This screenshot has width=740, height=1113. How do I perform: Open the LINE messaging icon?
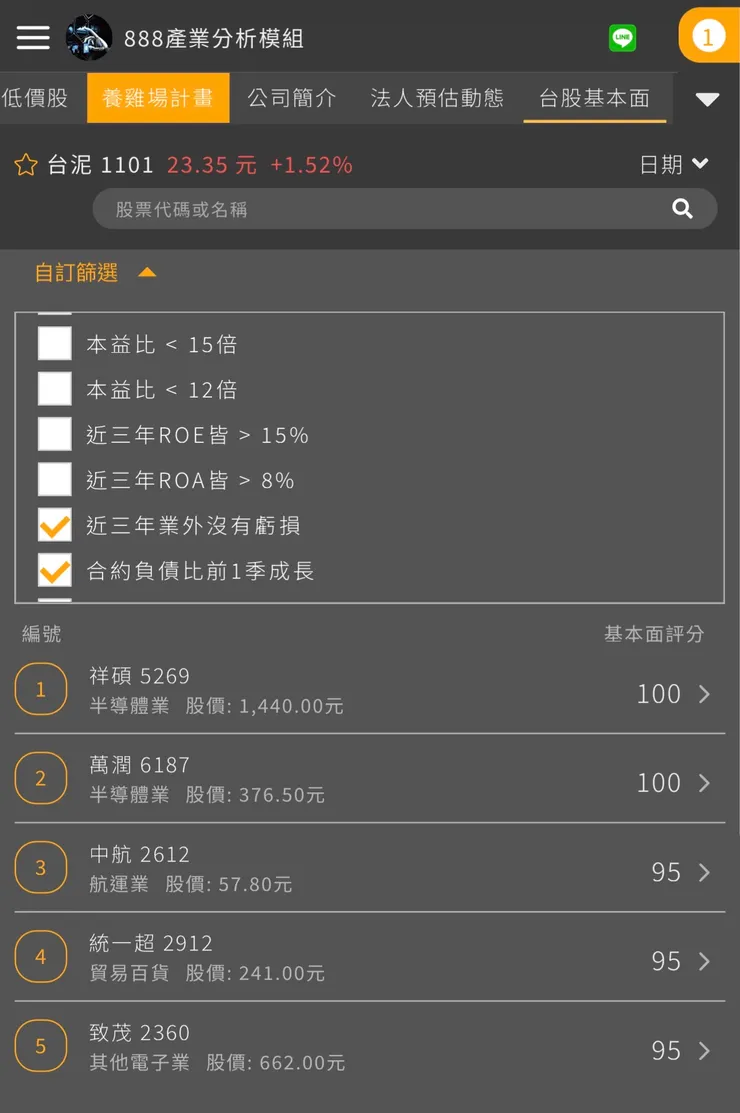coord(622,36)
